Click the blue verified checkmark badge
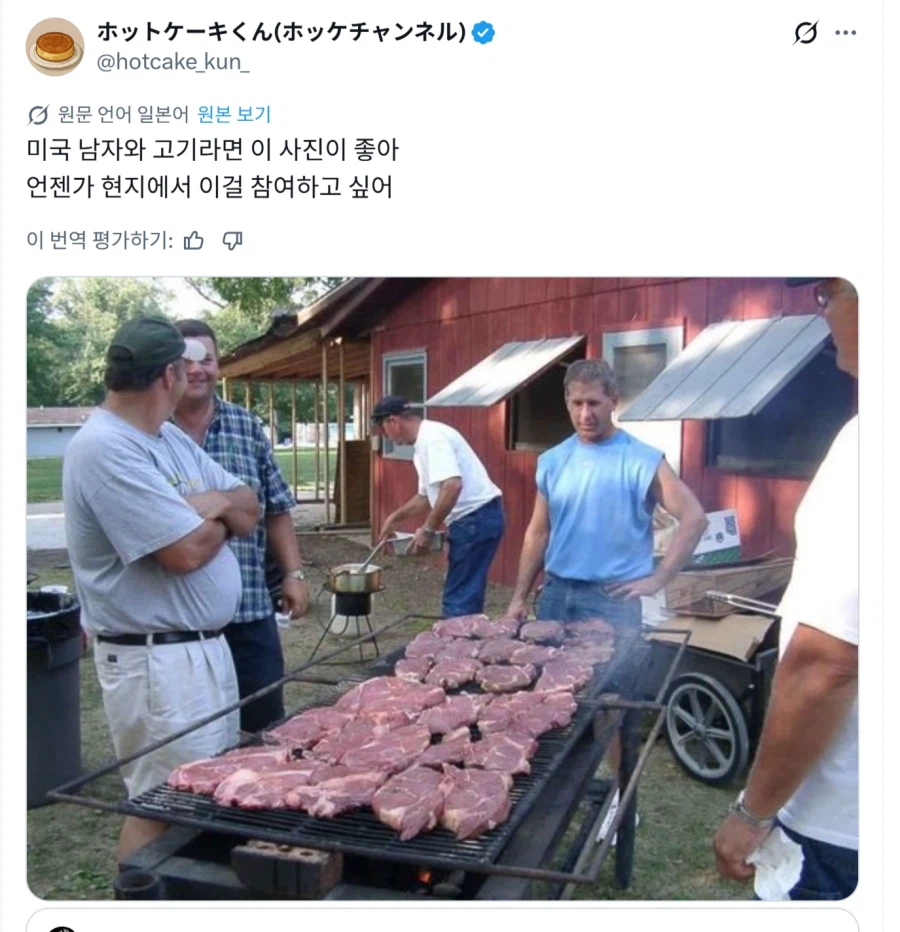This screenshot has width=900, height=932. pos(483,31)
